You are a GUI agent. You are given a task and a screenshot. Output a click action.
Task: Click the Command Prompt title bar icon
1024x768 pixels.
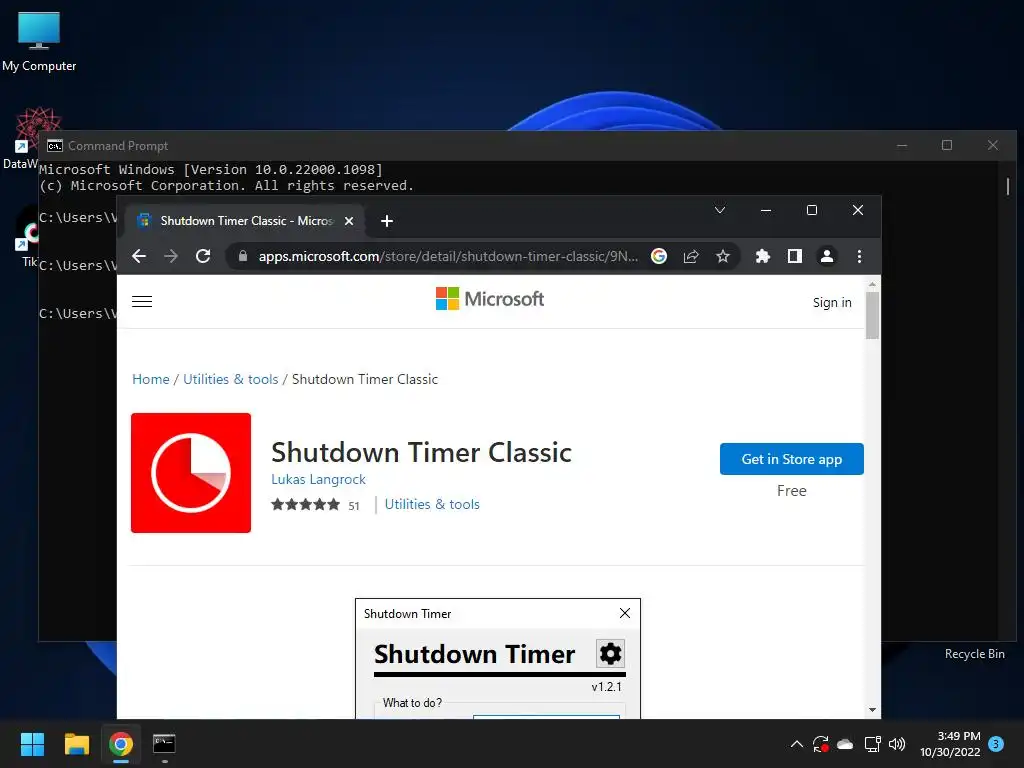click(55, 146)
